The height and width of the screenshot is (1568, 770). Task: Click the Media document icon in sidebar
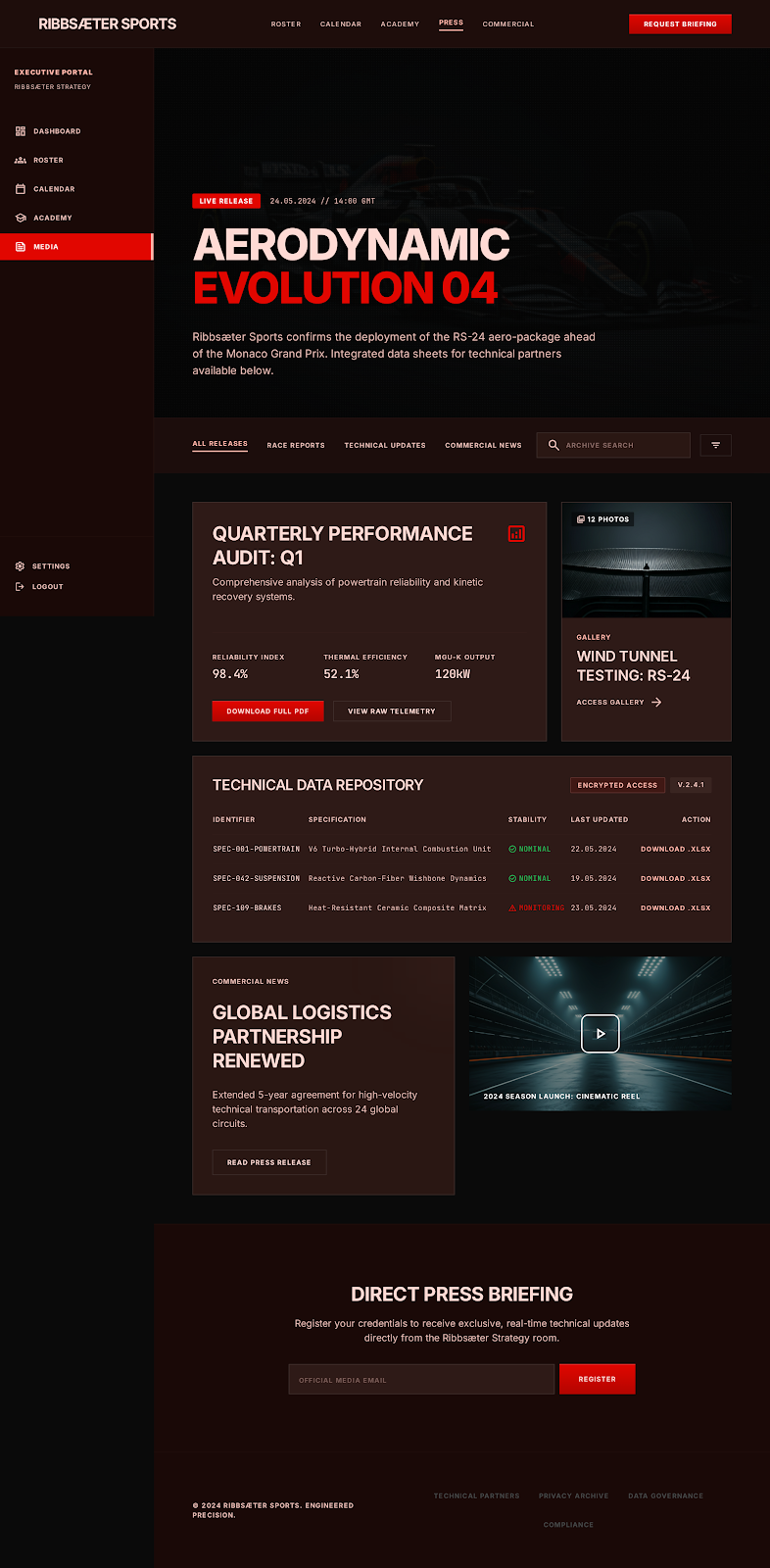tap(21, 247)
